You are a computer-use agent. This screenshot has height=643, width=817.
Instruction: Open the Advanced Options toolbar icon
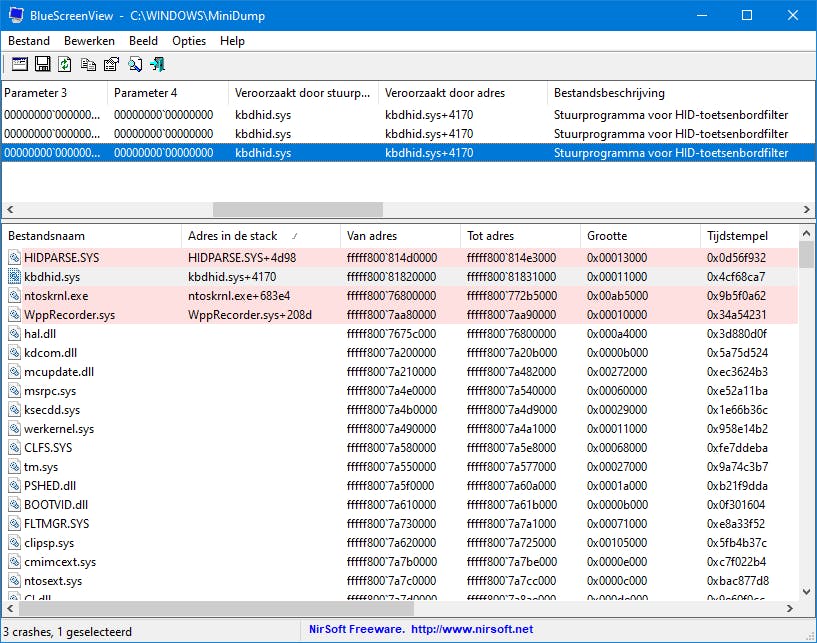click(20, 65)
